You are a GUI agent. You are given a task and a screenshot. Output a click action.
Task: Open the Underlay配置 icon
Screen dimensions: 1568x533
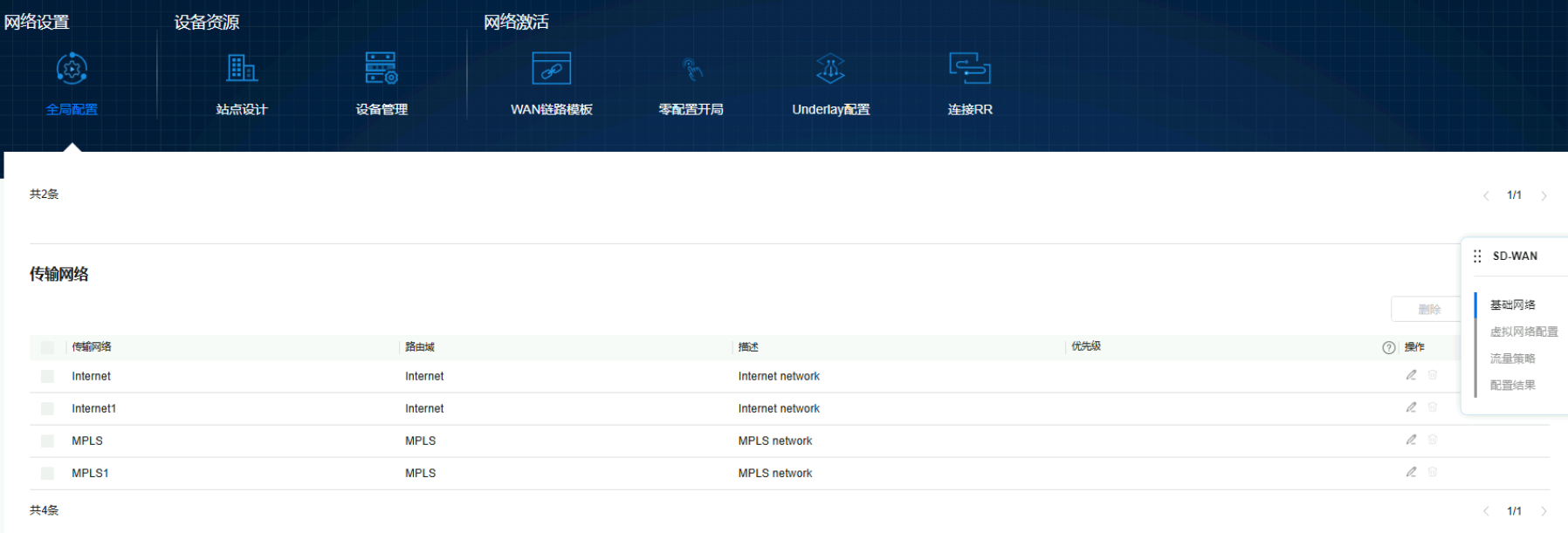click(x=830, y=69)
